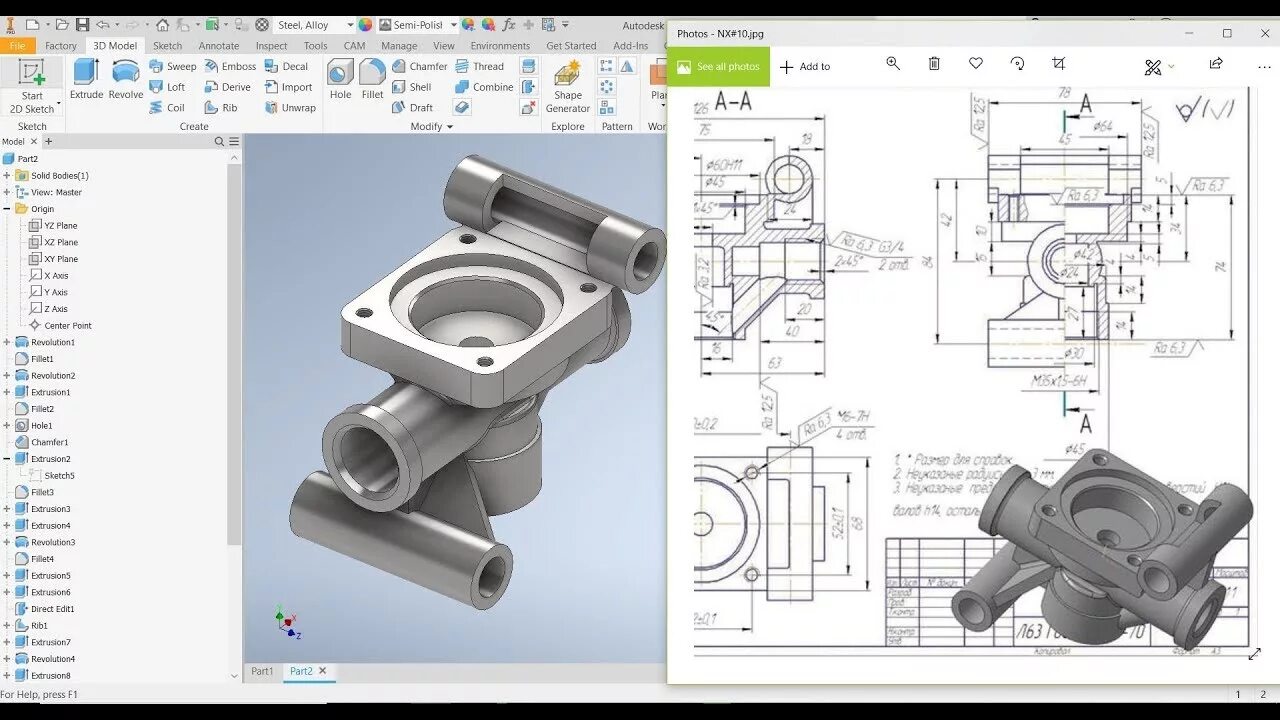Screen dimensions: 1280x720
Task: Open the File menu
Action: tap(17, 46)
